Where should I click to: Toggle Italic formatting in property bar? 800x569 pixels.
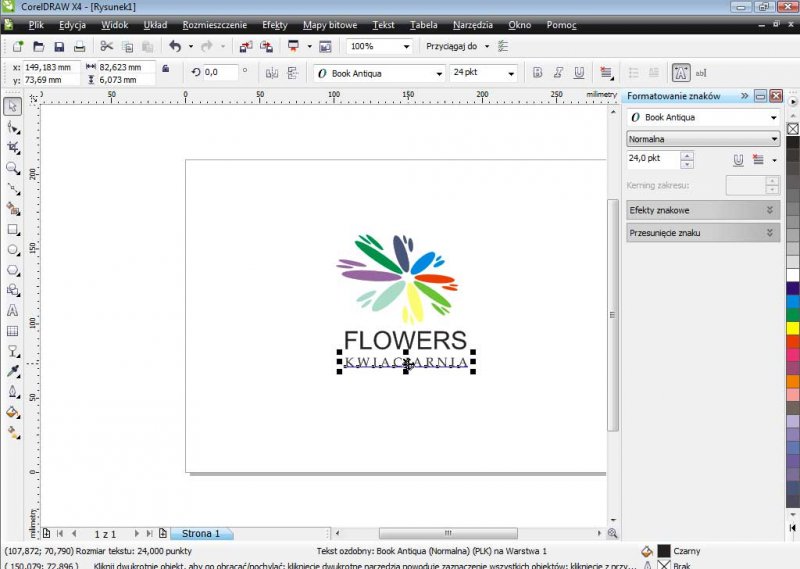tap(558, 73)
